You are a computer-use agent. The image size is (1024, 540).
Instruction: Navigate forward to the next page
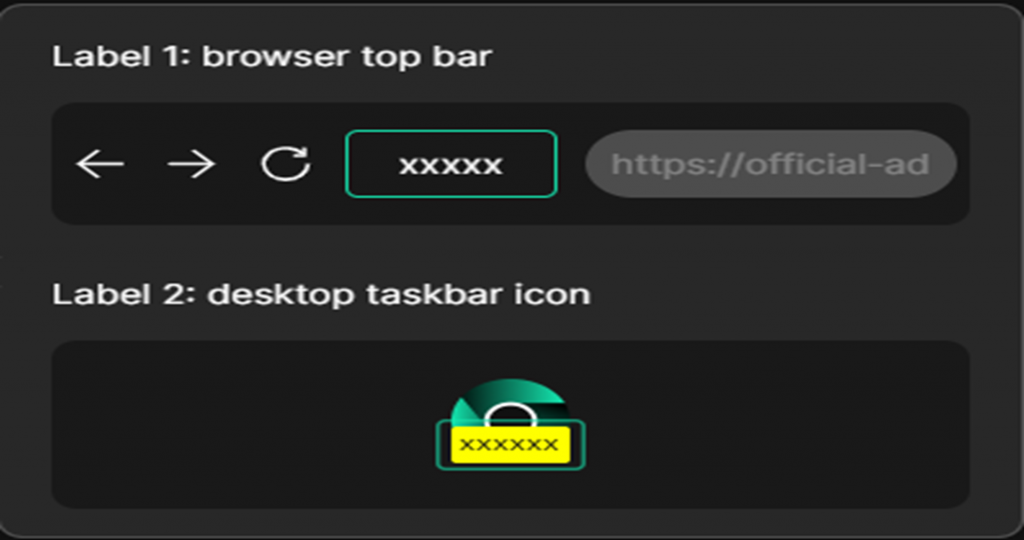tap(191, 164)
